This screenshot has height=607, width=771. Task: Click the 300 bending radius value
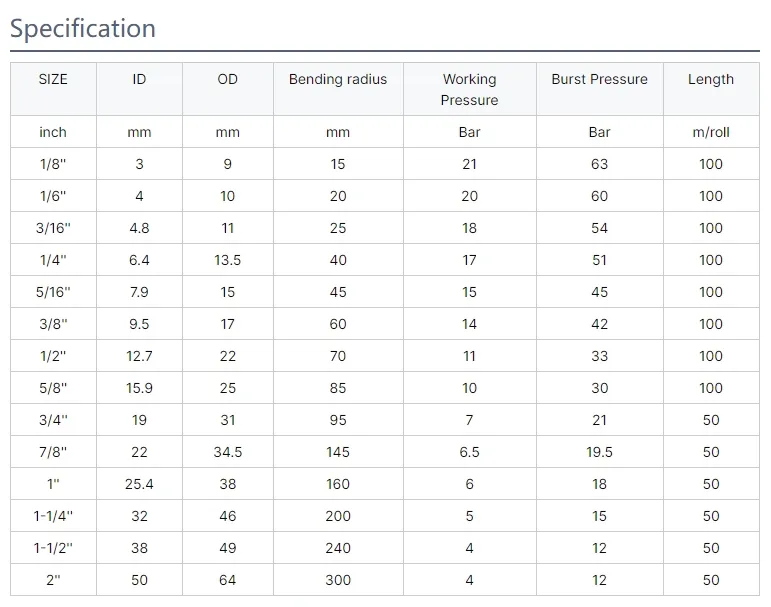coord(338,580)
